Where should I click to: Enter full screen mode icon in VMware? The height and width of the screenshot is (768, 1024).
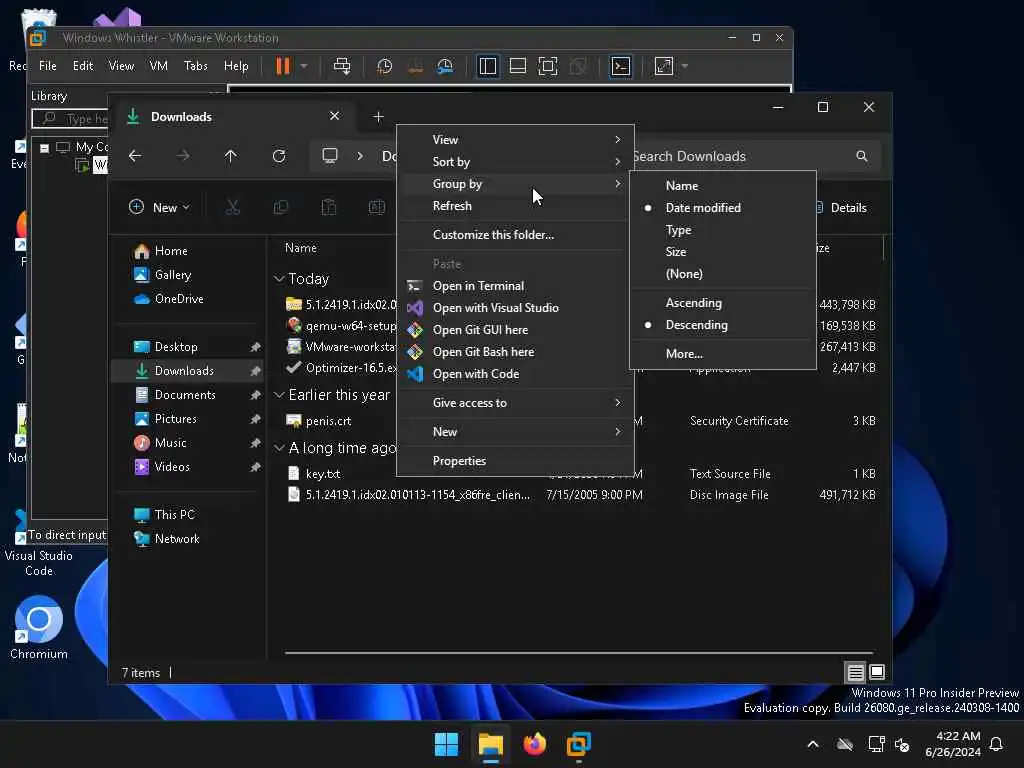coord(548,66)
